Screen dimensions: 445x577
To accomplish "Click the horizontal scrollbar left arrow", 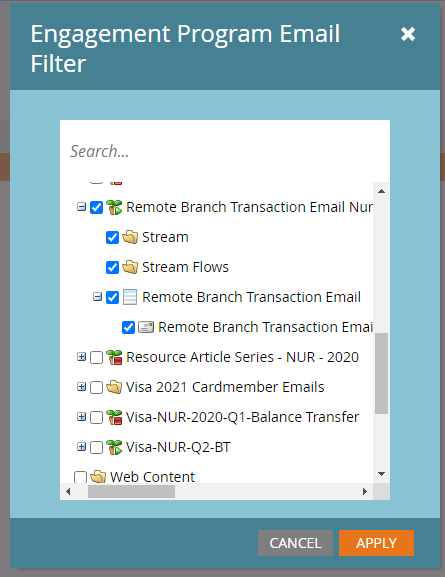I will click(68, 492).
